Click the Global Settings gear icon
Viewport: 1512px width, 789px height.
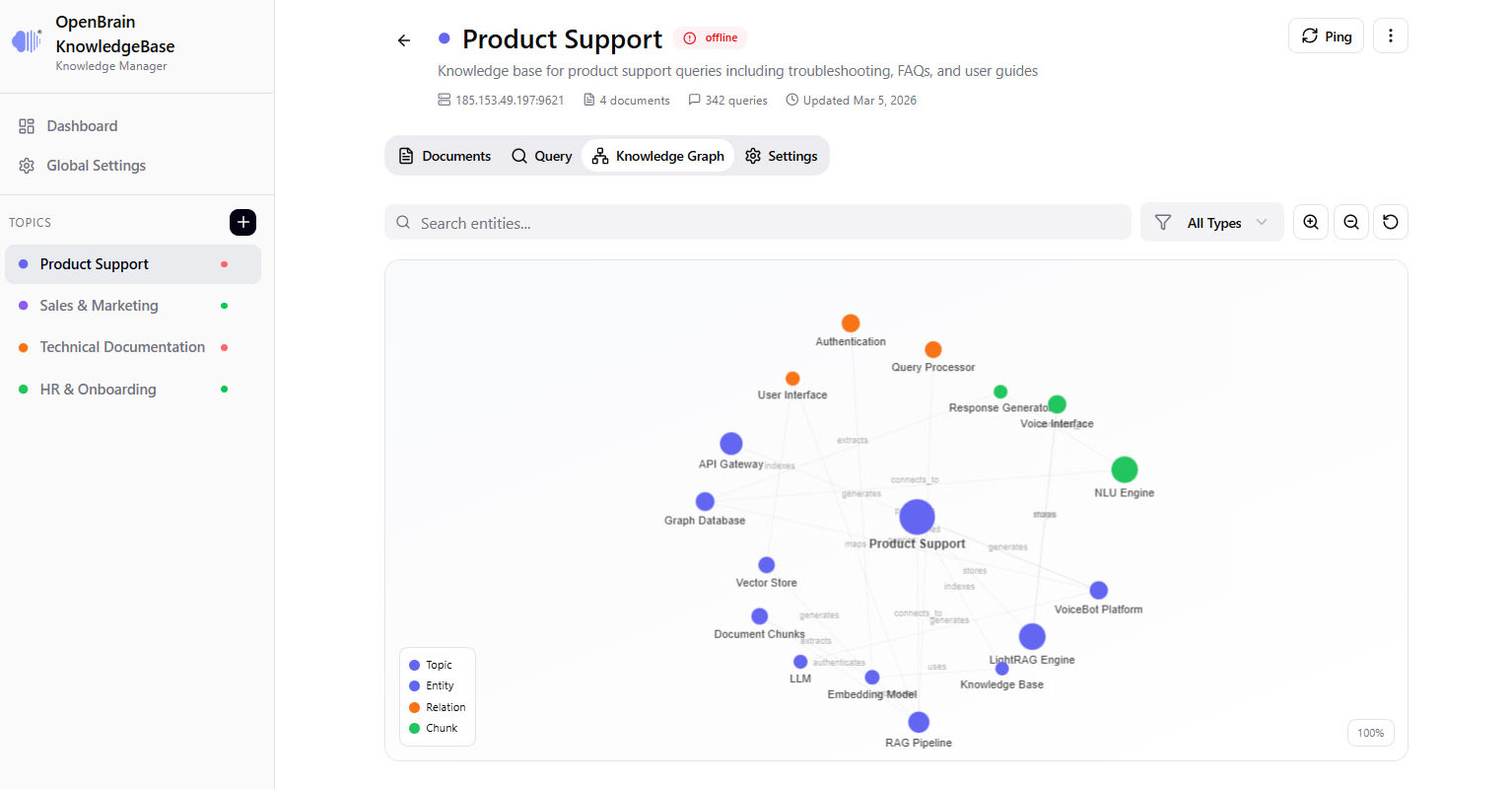[27, 166]
